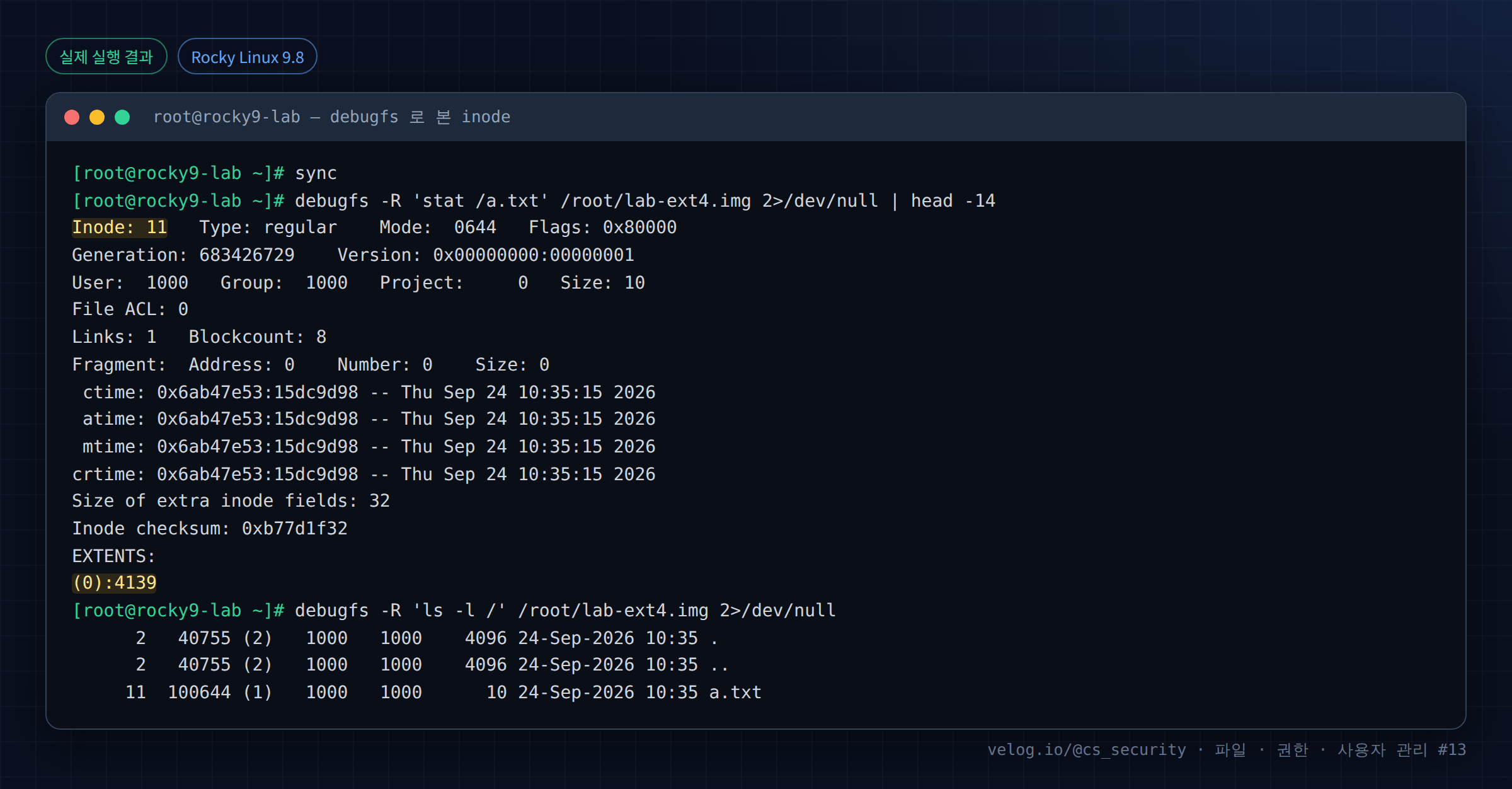Click 'Generation: 683426729' text

point(183,255)
